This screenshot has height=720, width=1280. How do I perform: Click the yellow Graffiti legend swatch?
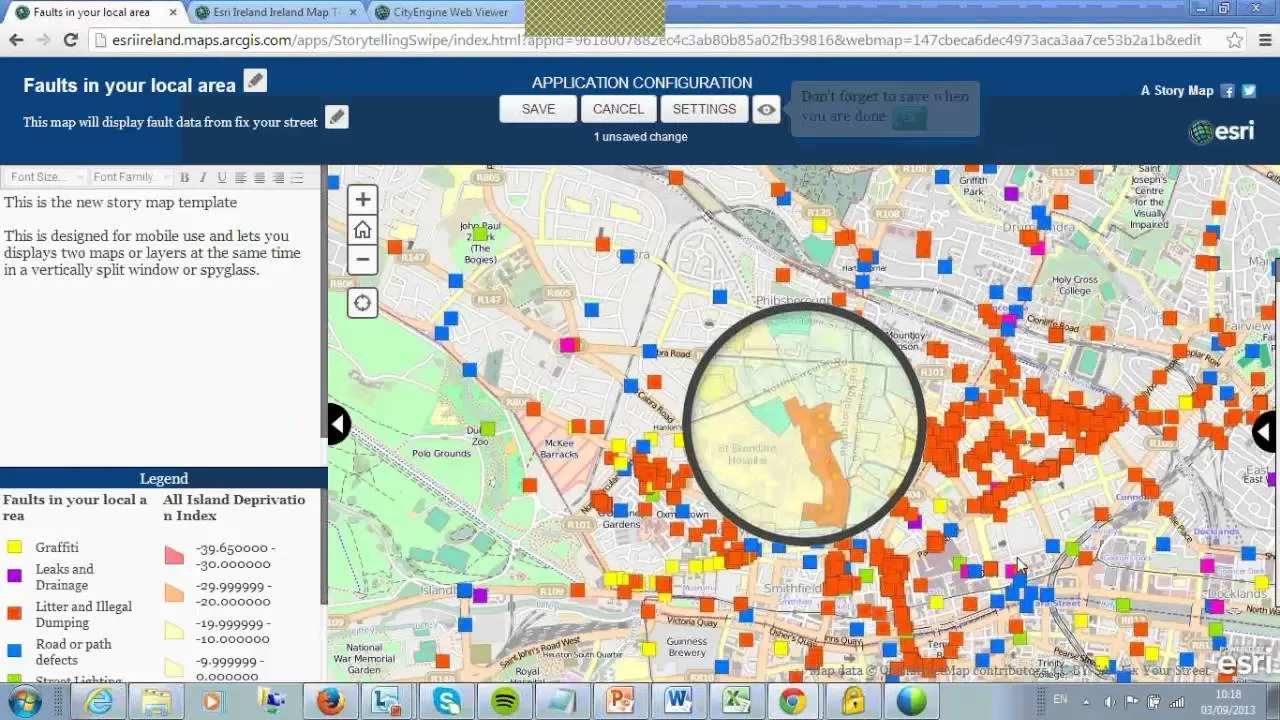pos(14,547)
